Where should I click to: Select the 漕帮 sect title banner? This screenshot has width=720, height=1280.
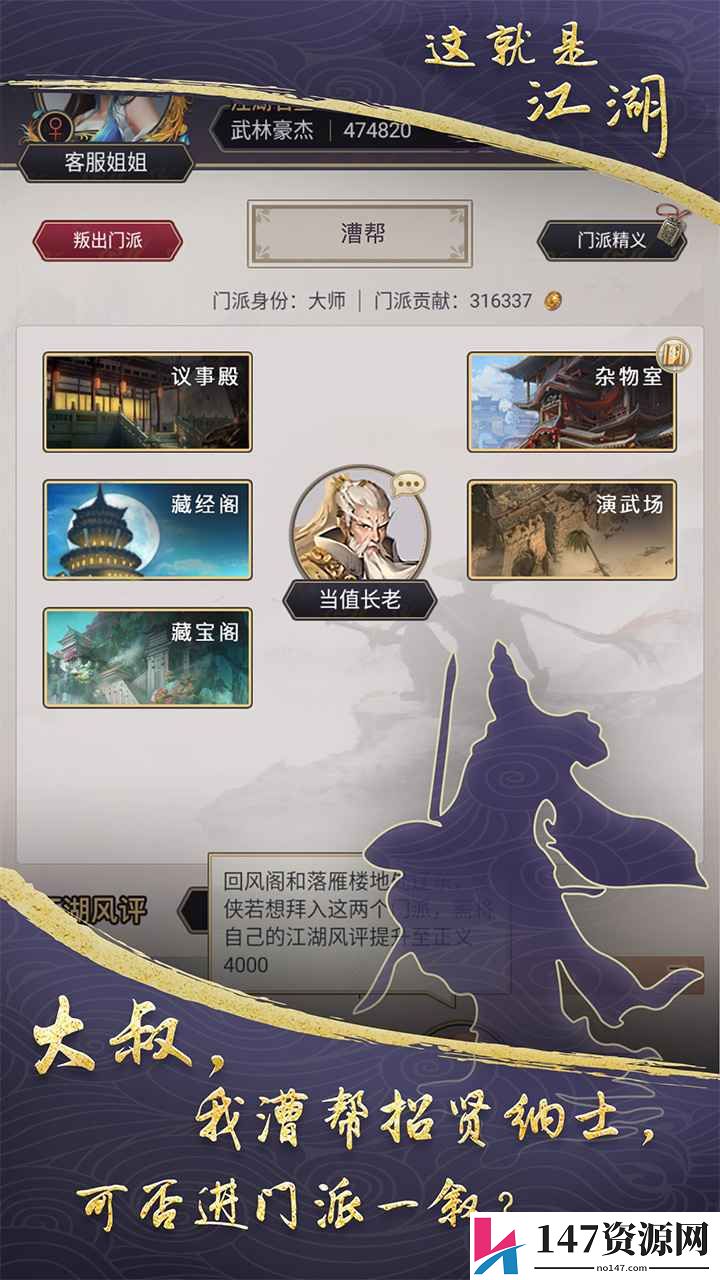click(360, 234)
